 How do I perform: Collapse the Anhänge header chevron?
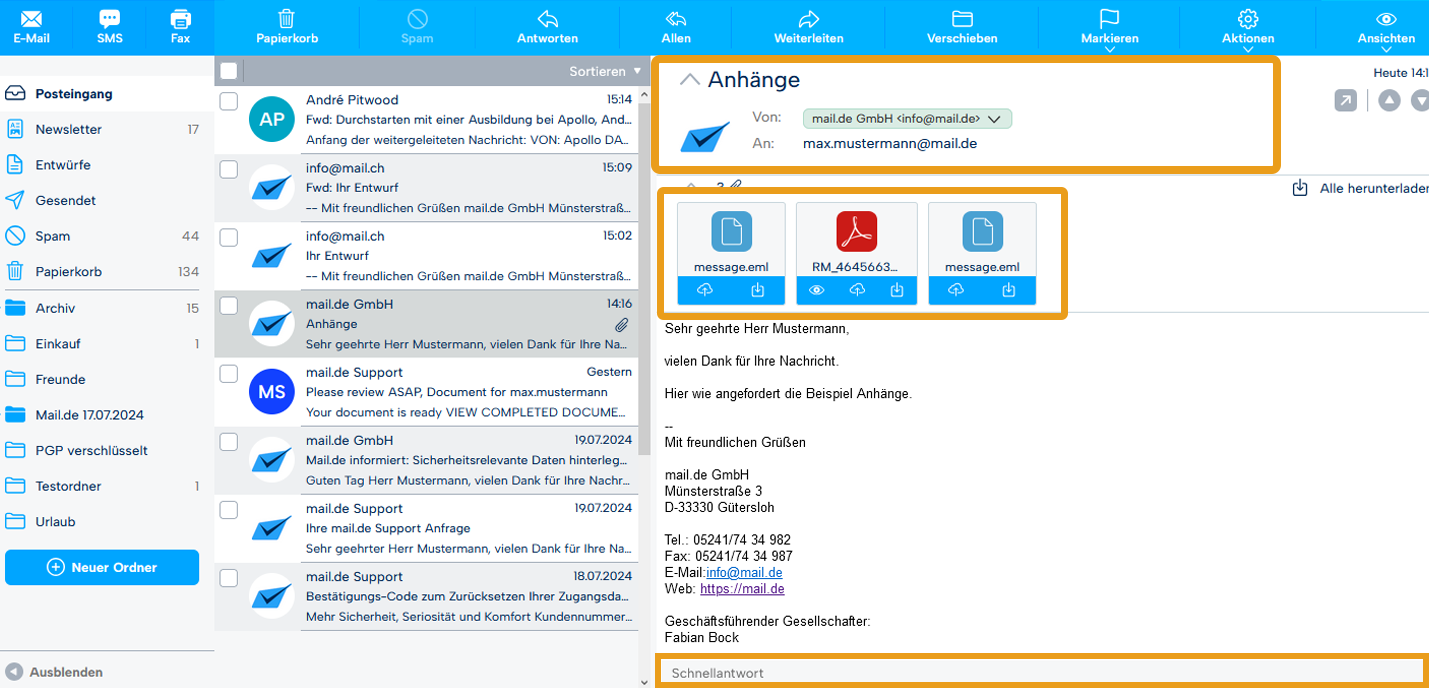coord(689,80)
